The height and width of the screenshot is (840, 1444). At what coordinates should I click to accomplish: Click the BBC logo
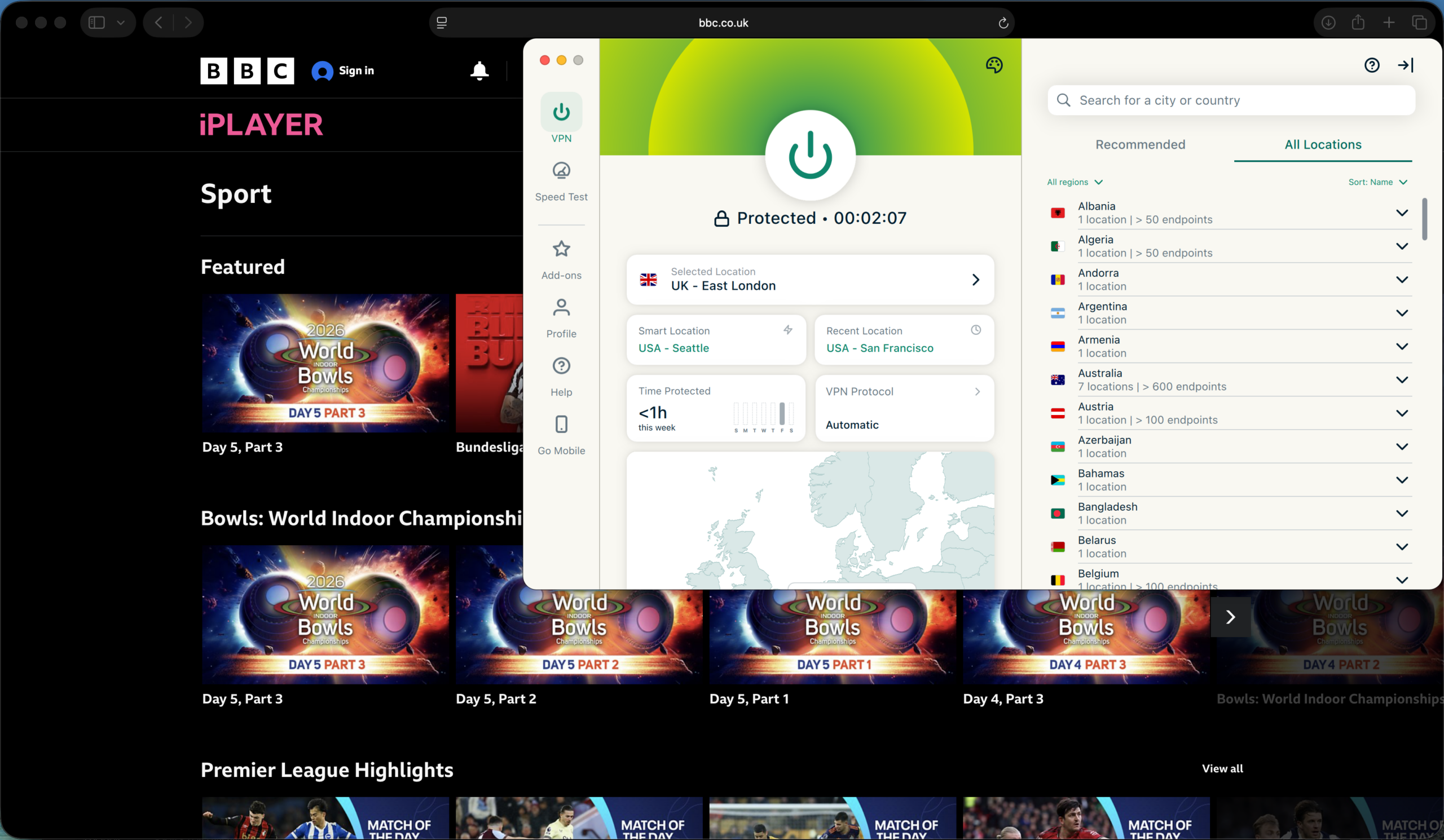[x=247, y=71]
